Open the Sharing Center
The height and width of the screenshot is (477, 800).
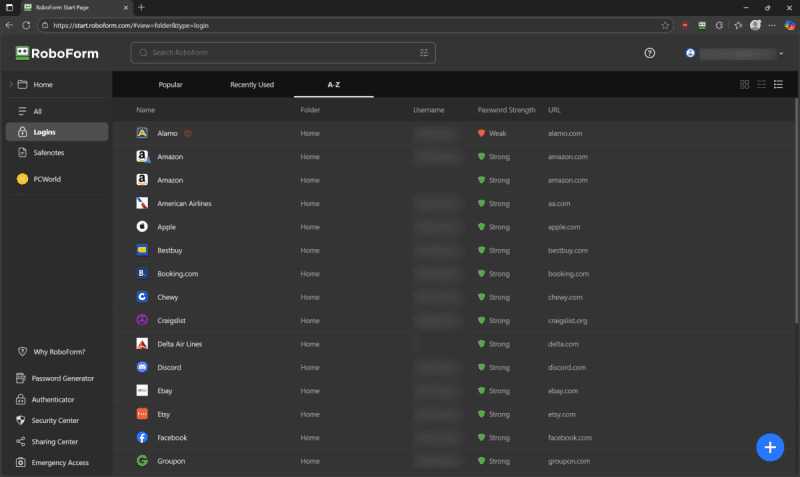55,441
